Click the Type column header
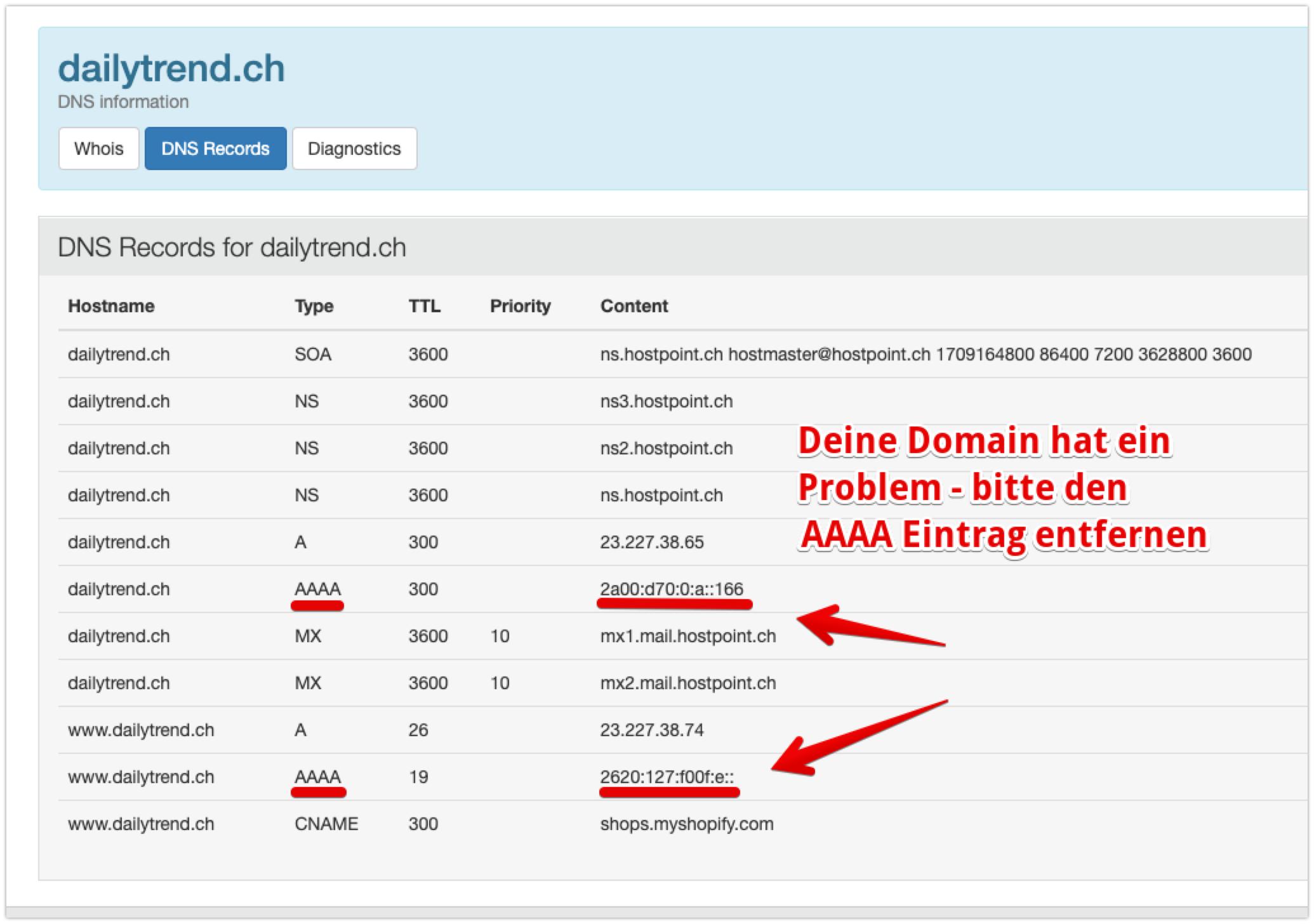 pyautogui.click(x=314, y=306)
